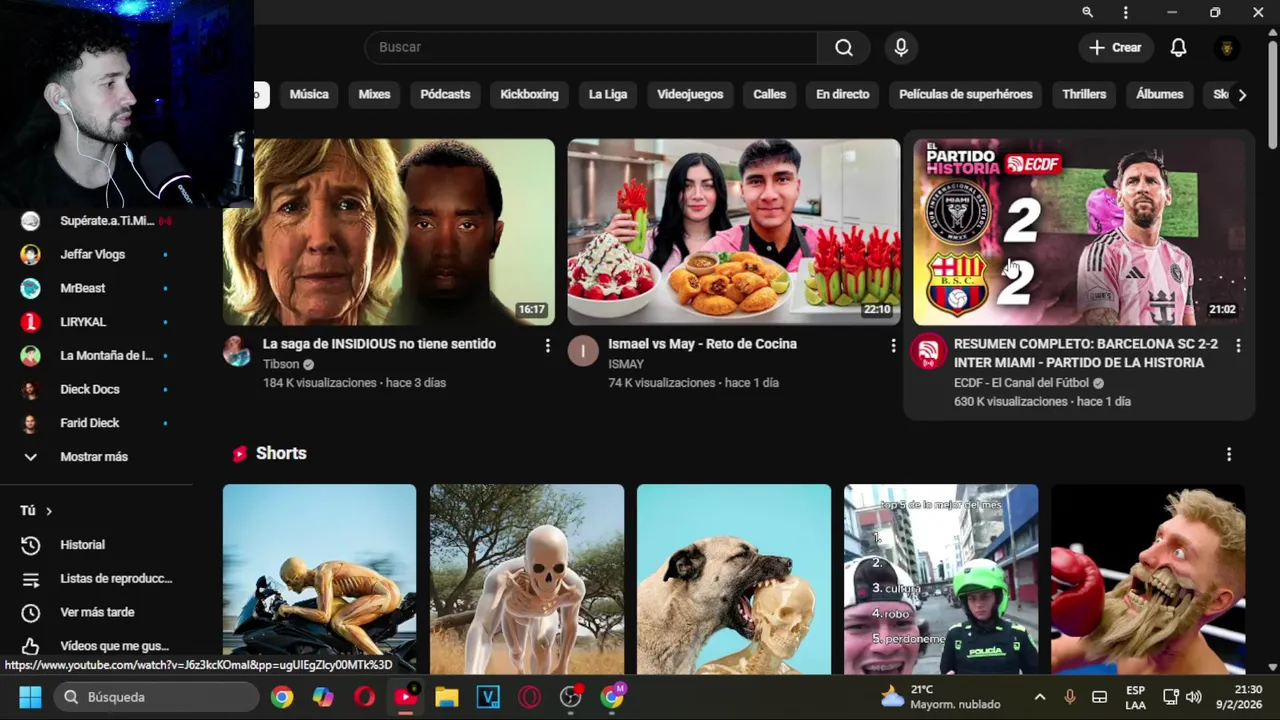Expand the Tú section chevron
The width and height of the screenshot is (1280, 720).
click(x=48, y=511)
